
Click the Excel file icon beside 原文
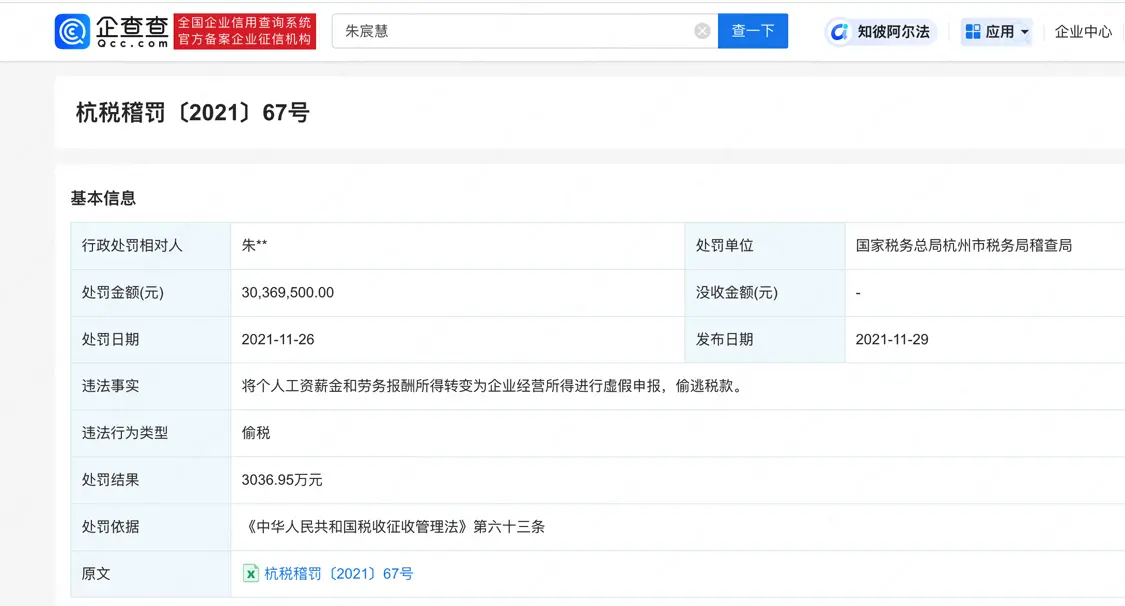pos(251,573)
